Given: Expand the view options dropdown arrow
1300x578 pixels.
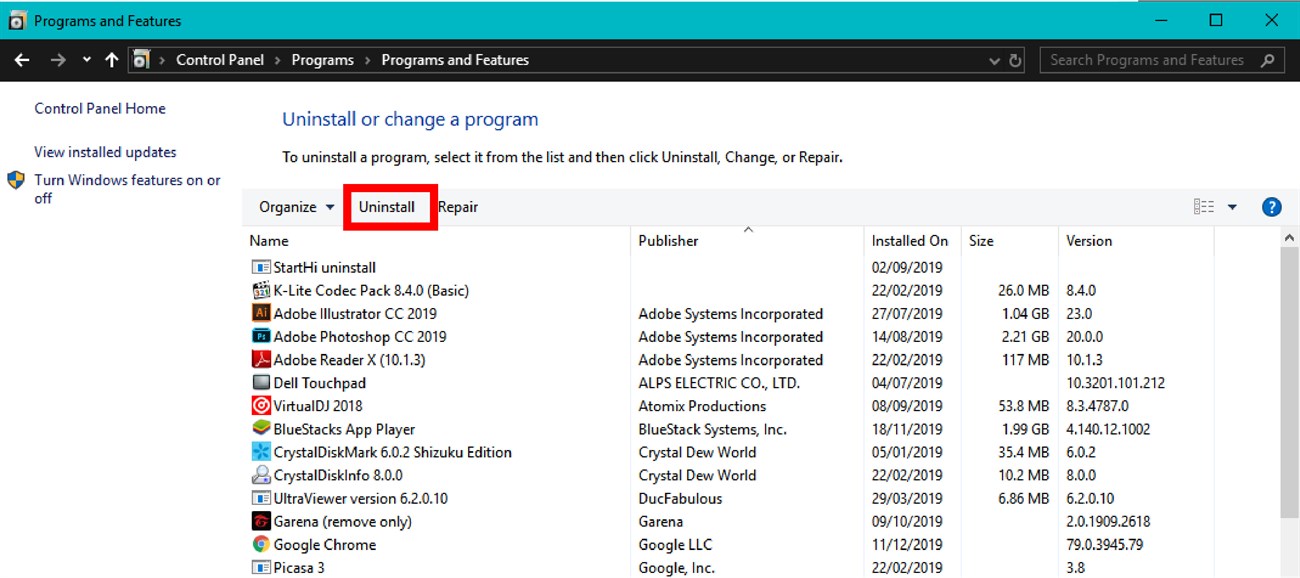Looking at the screenshot, I should click(x=1232, y=207).
